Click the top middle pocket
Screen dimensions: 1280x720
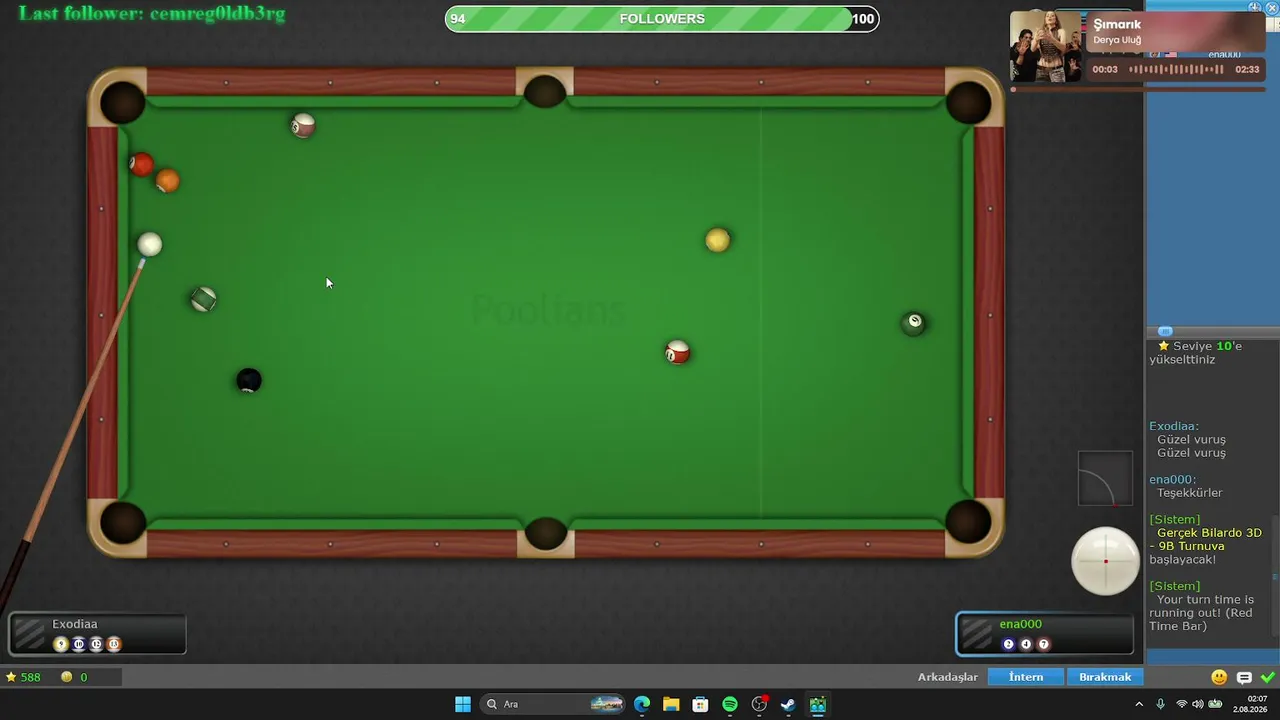[x=545, y=92]
